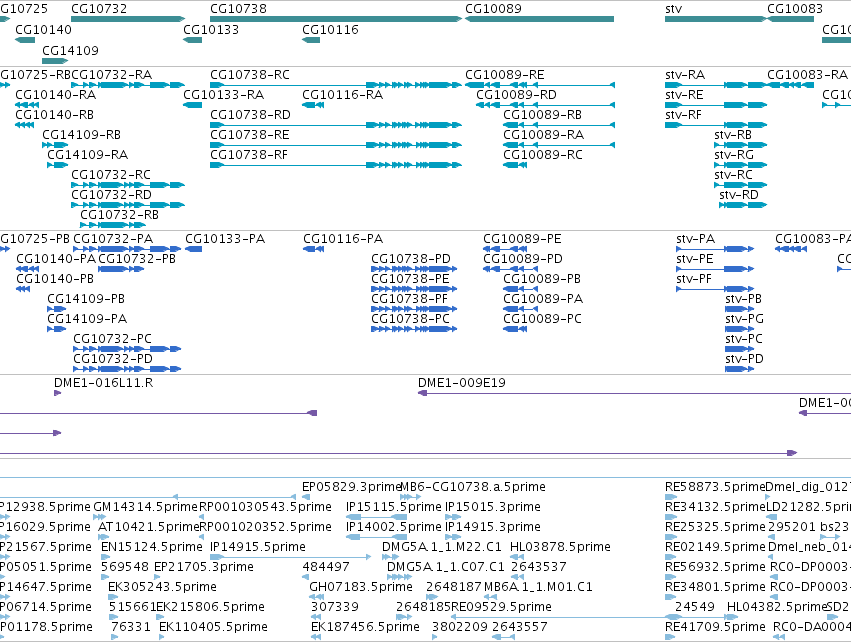Image resolution: width=851 pixels, height=642 pixels.
Task: Click transcript CG10732-RD
Action: (x=111, y=195)
